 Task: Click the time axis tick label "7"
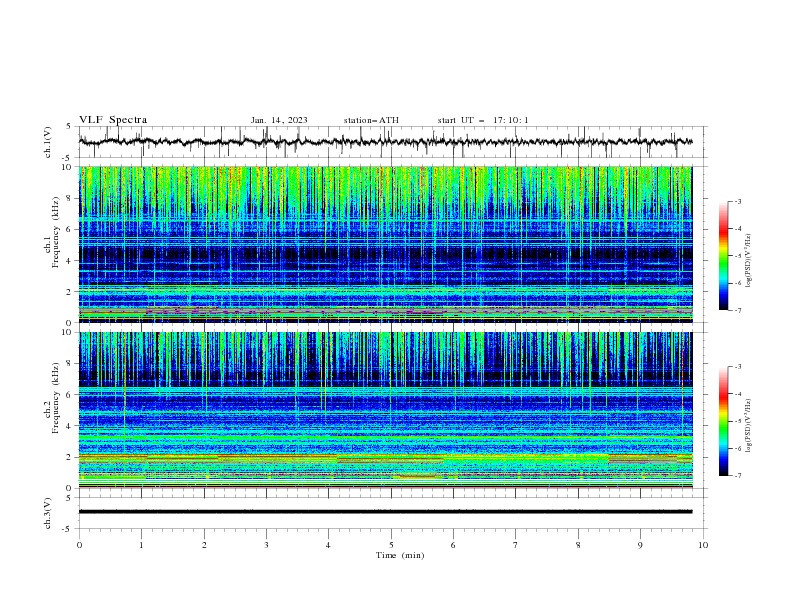coord(516,545)
